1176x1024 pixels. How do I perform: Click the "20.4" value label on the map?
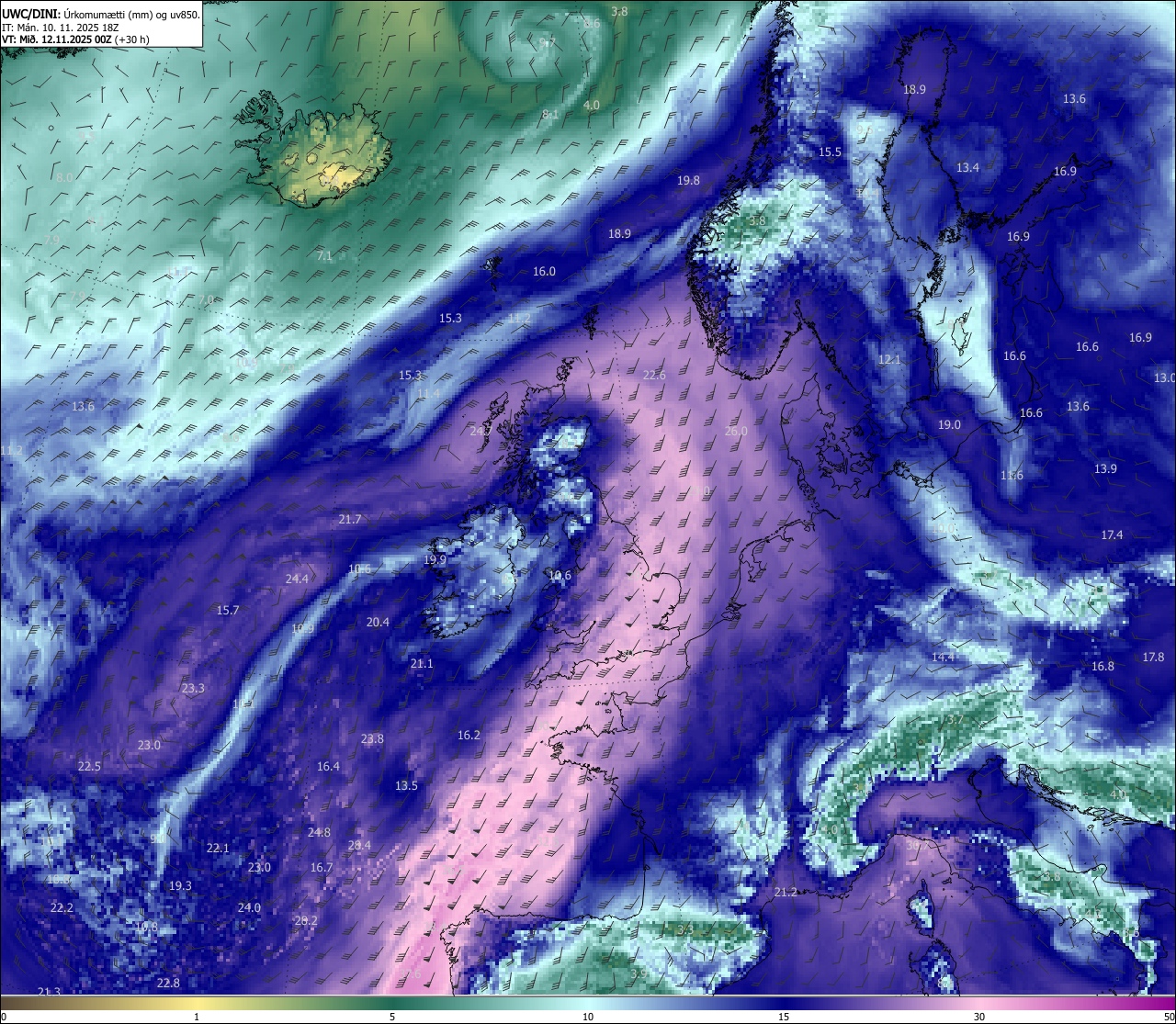(x=378, y=623)
